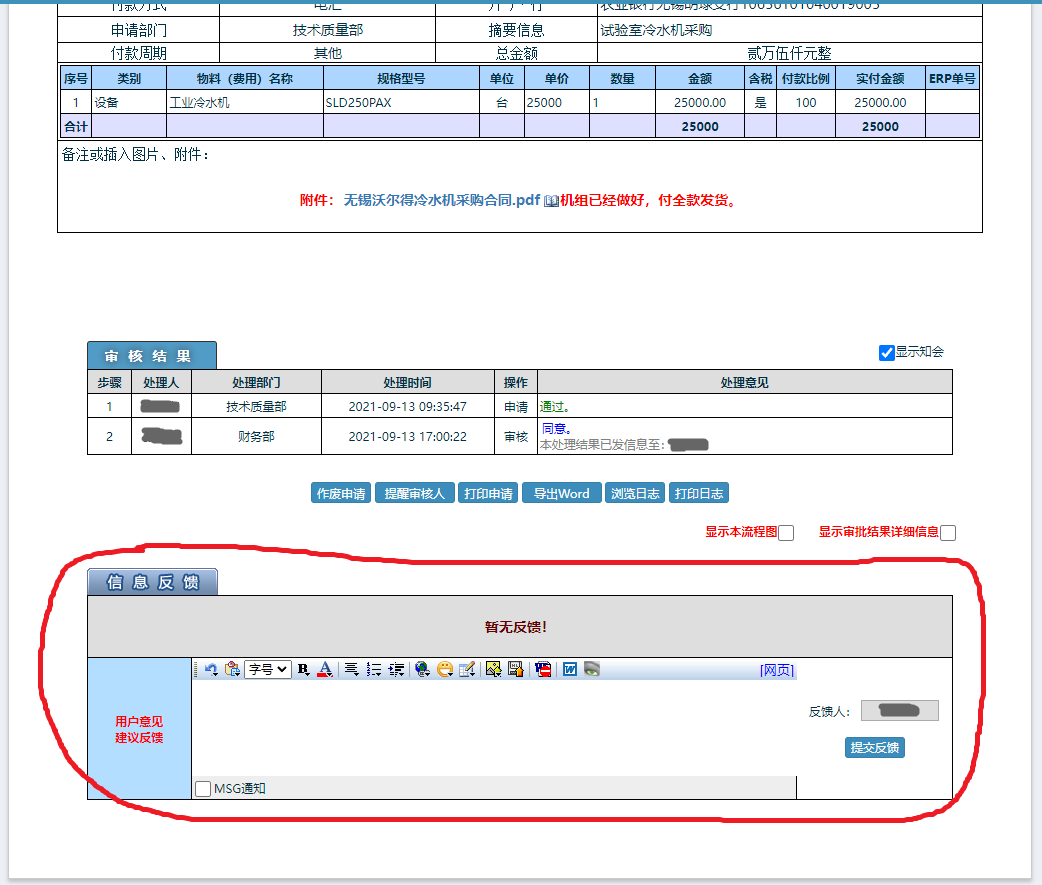This screenshot has height=885, width=1042.
Task: Click the 反馈人 name field
Action: click(x=900, y=710)
